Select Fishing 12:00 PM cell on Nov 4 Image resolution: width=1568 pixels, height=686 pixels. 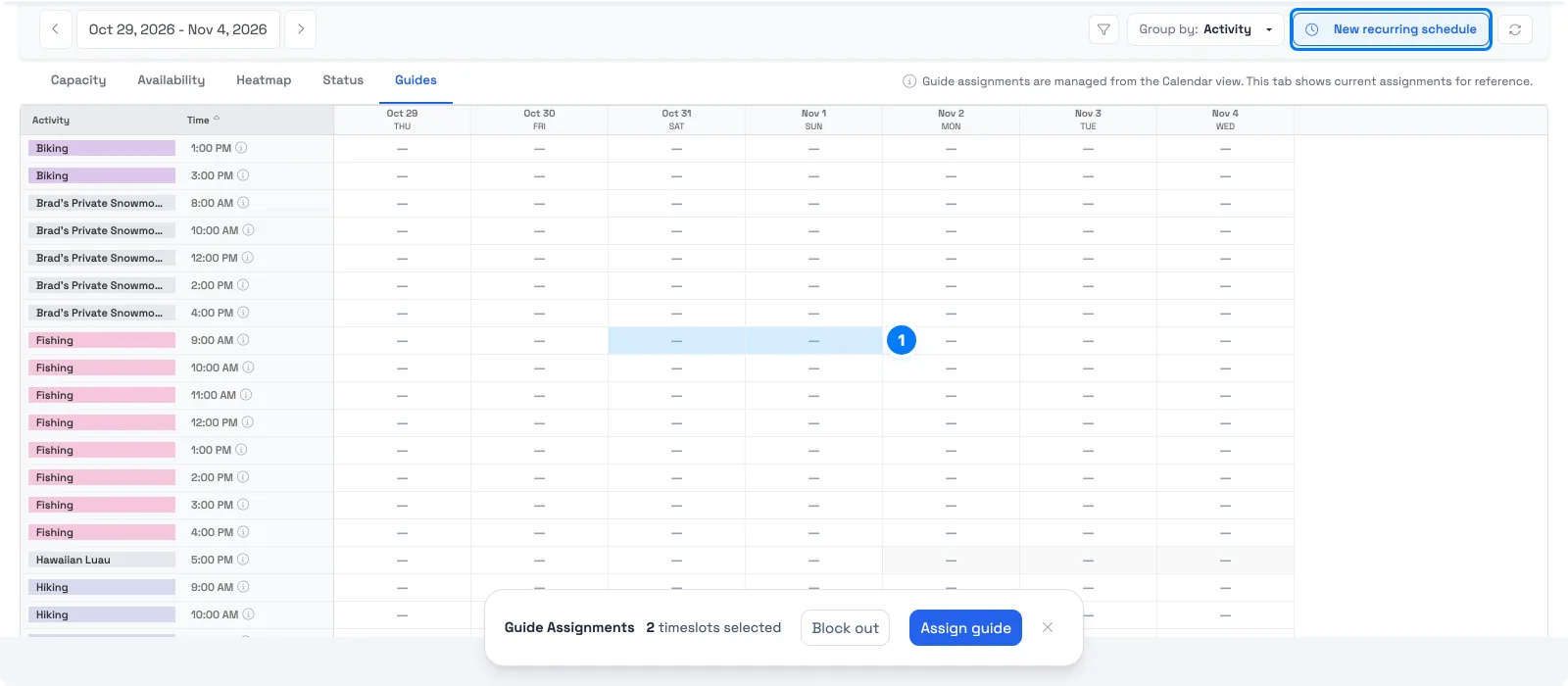1225,422
